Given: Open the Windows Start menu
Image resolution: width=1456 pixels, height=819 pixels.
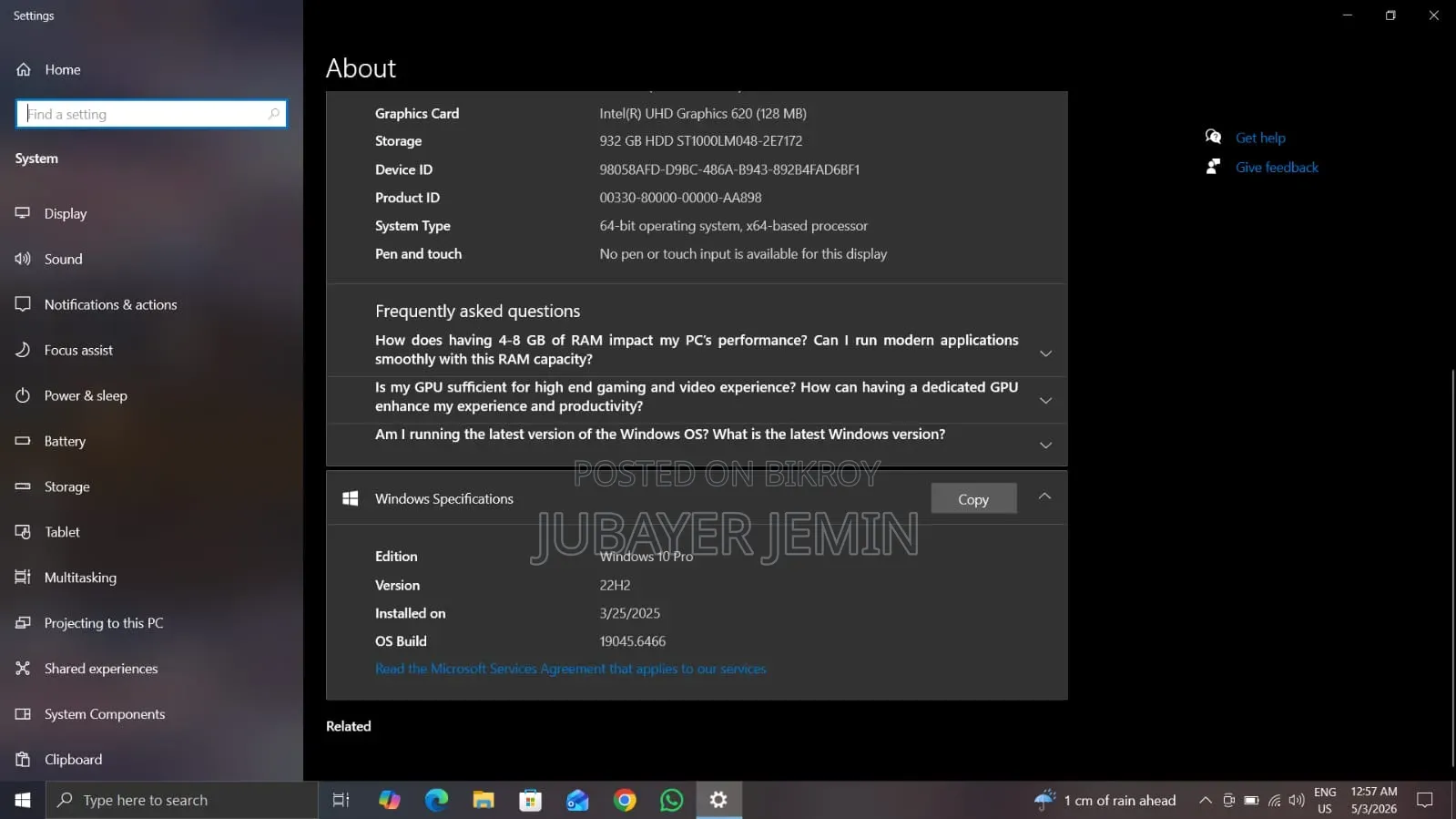Looking at the screenshot, I should 23,800.
